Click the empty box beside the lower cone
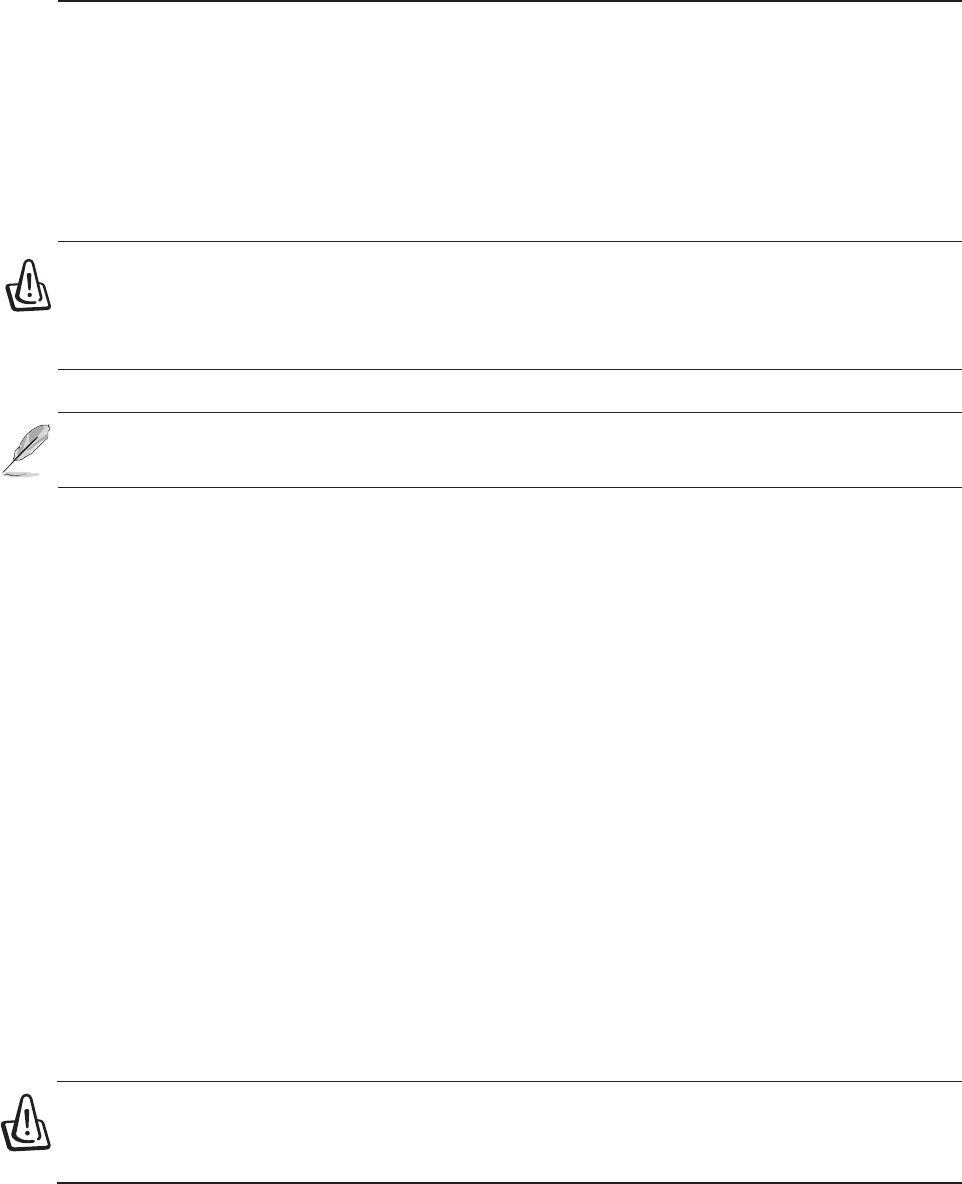 pyautogui.click(x=510, y=1132)
